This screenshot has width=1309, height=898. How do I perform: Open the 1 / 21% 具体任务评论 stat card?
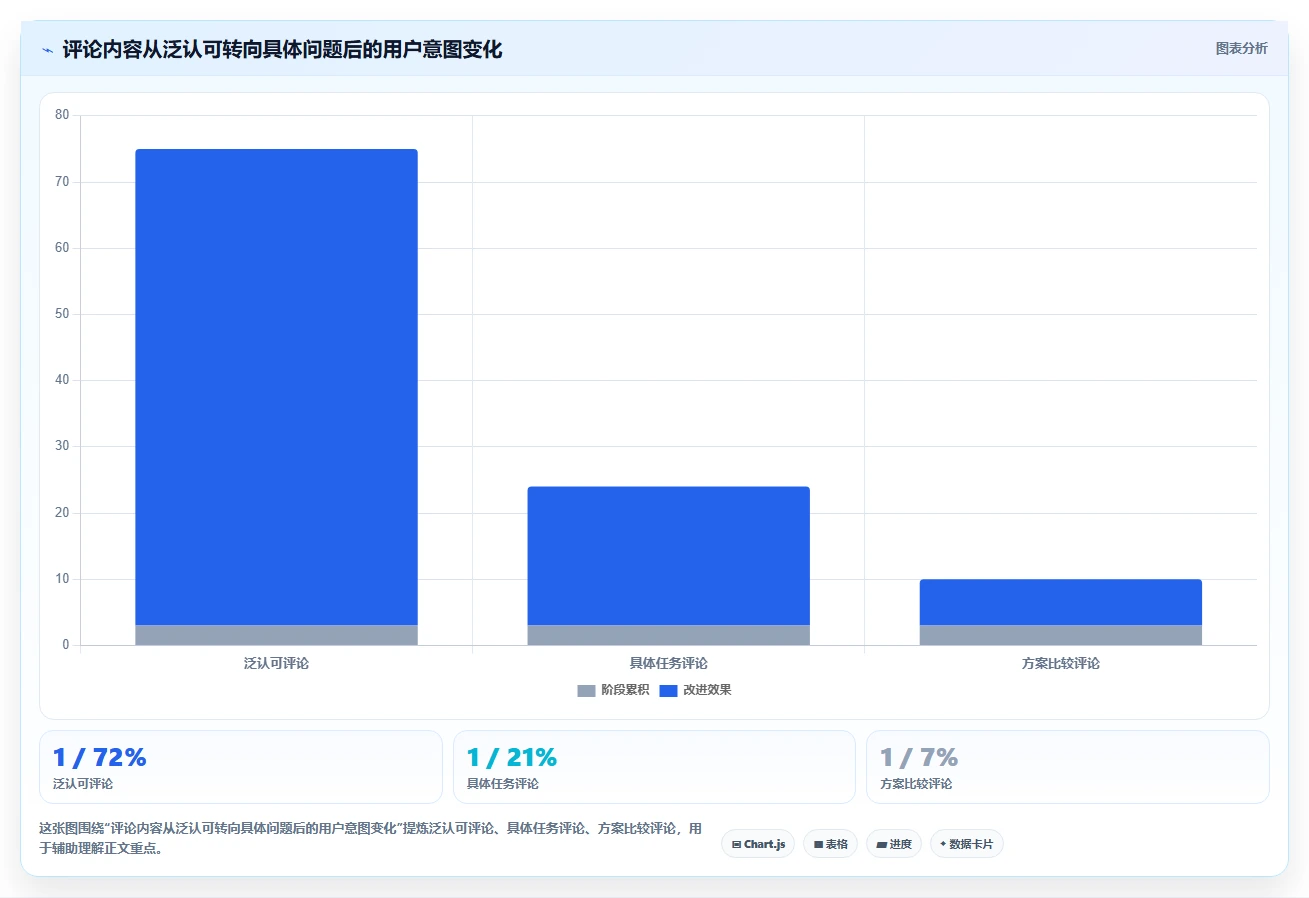654,767
